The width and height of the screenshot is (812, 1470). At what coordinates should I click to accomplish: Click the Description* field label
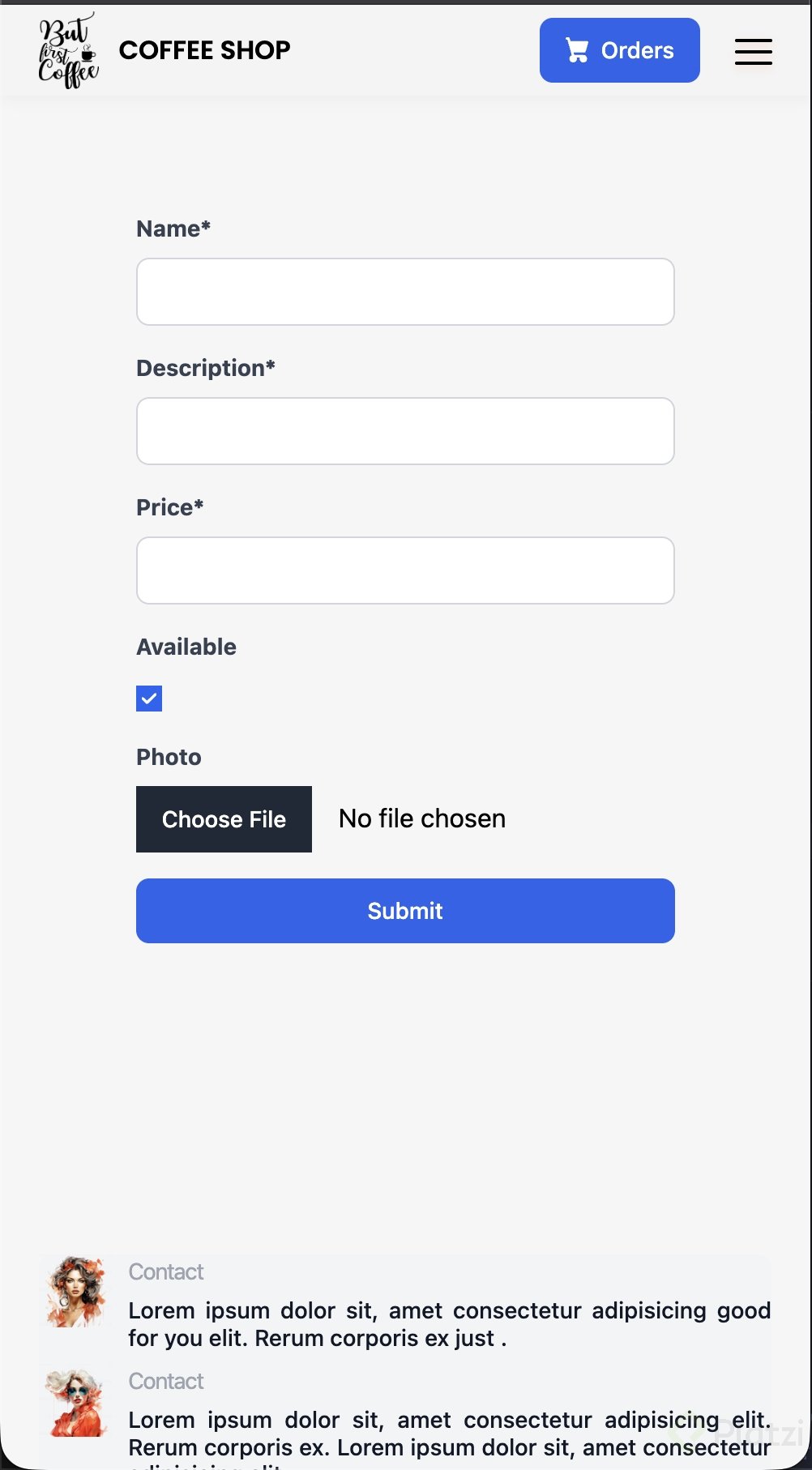tap(206, 368)
